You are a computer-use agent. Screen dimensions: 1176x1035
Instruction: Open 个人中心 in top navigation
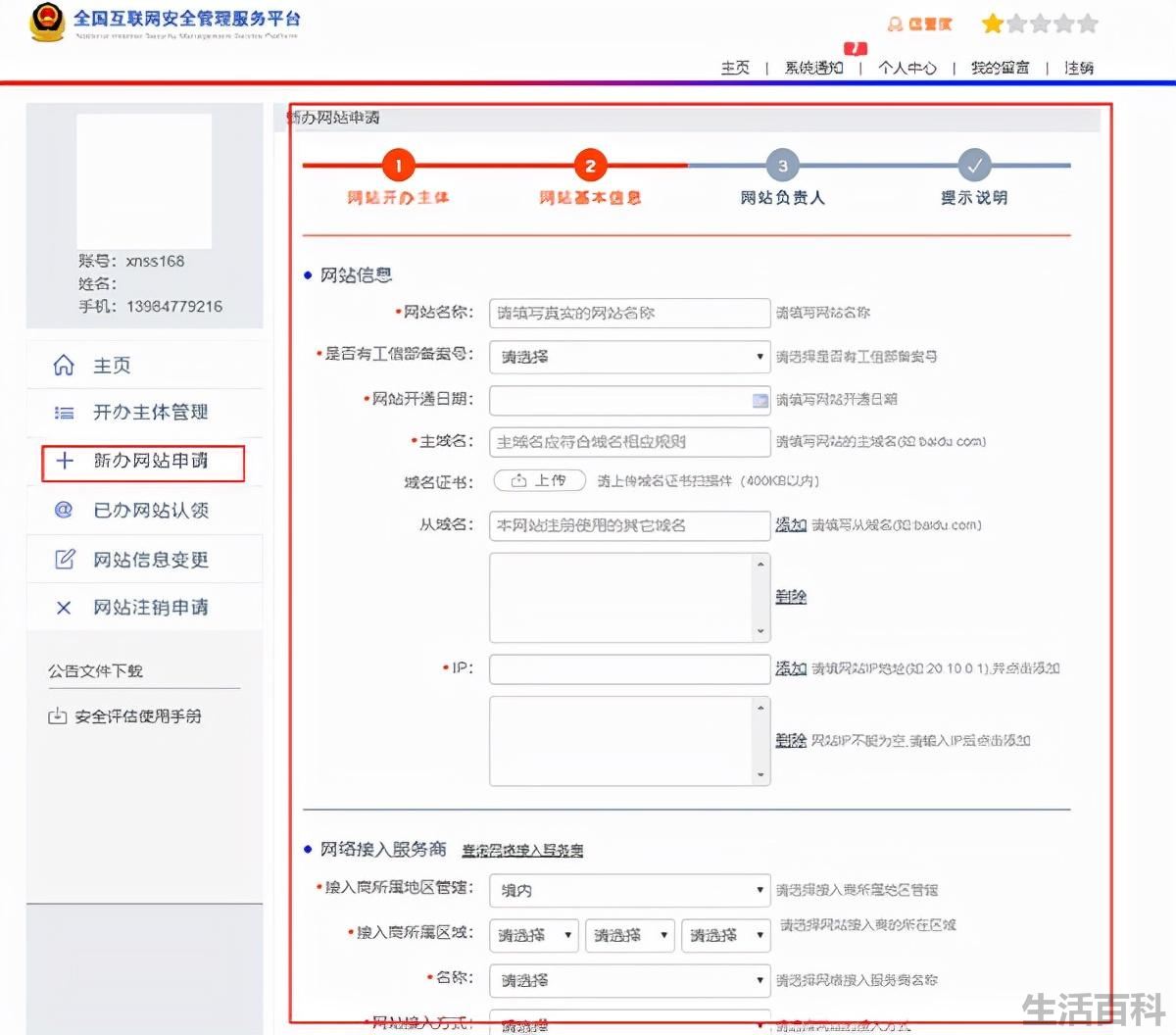pyautogui.click(x=907, y=68)
